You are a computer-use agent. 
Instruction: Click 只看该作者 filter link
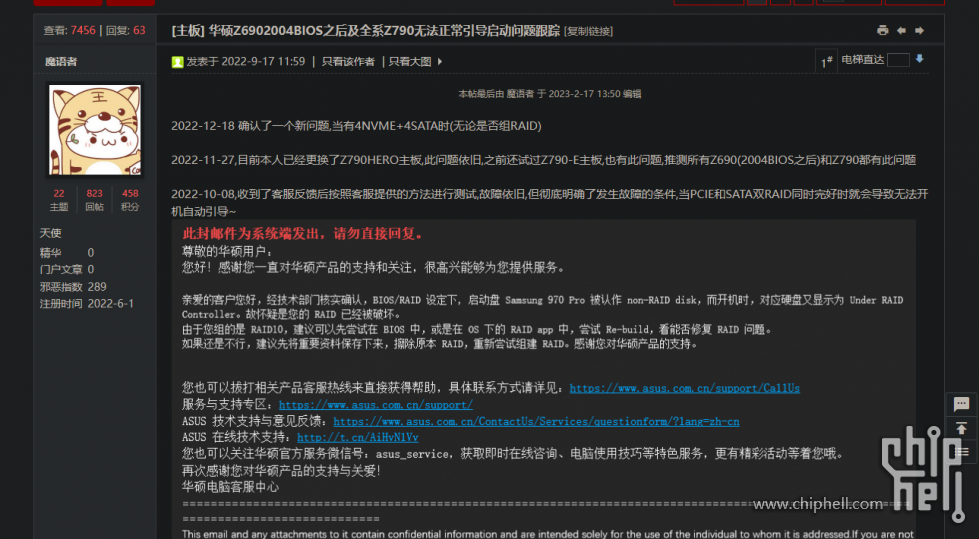tap(348, 61)
